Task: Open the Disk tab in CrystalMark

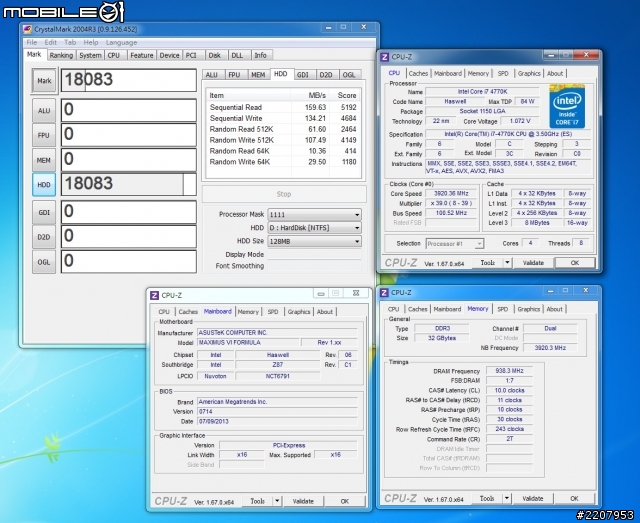Action: [215, 56]
